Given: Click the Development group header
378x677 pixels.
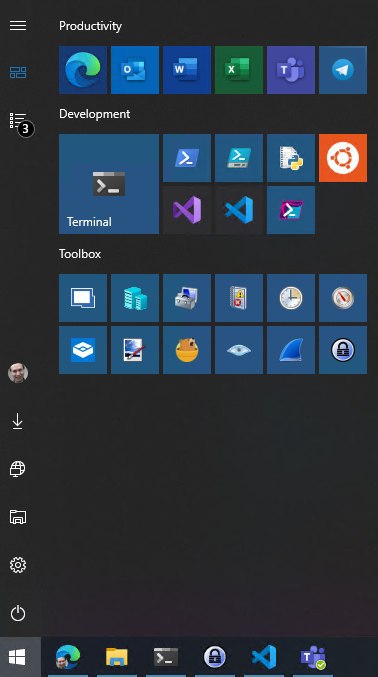Looking at the screenshot, I should [95, 114].
